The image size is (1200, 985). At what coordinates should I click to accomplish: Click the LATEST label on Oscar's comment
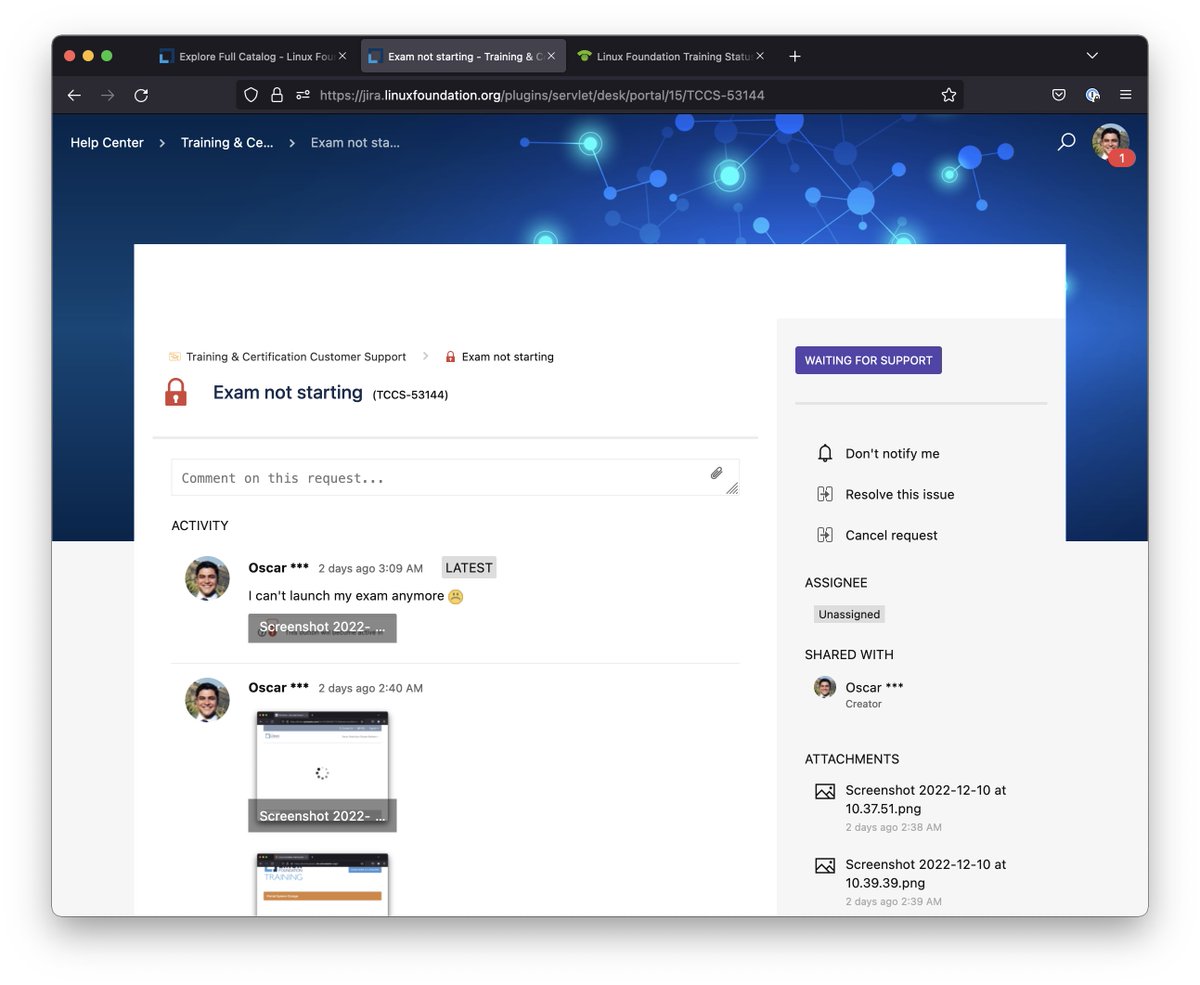(x=469, y=568)
